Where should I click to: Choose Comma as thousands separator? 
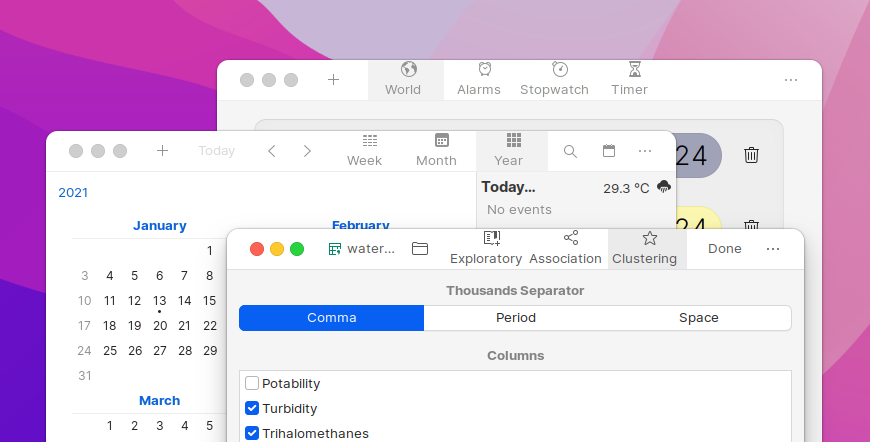332,318
